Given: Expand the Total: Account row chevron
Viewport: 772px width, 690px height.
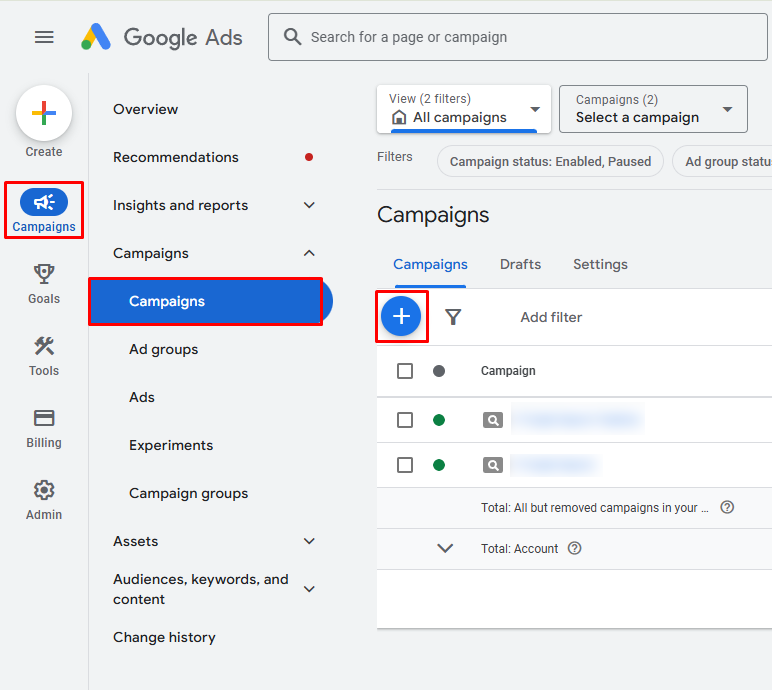Looking at the screenshot, I should point(445,548).
